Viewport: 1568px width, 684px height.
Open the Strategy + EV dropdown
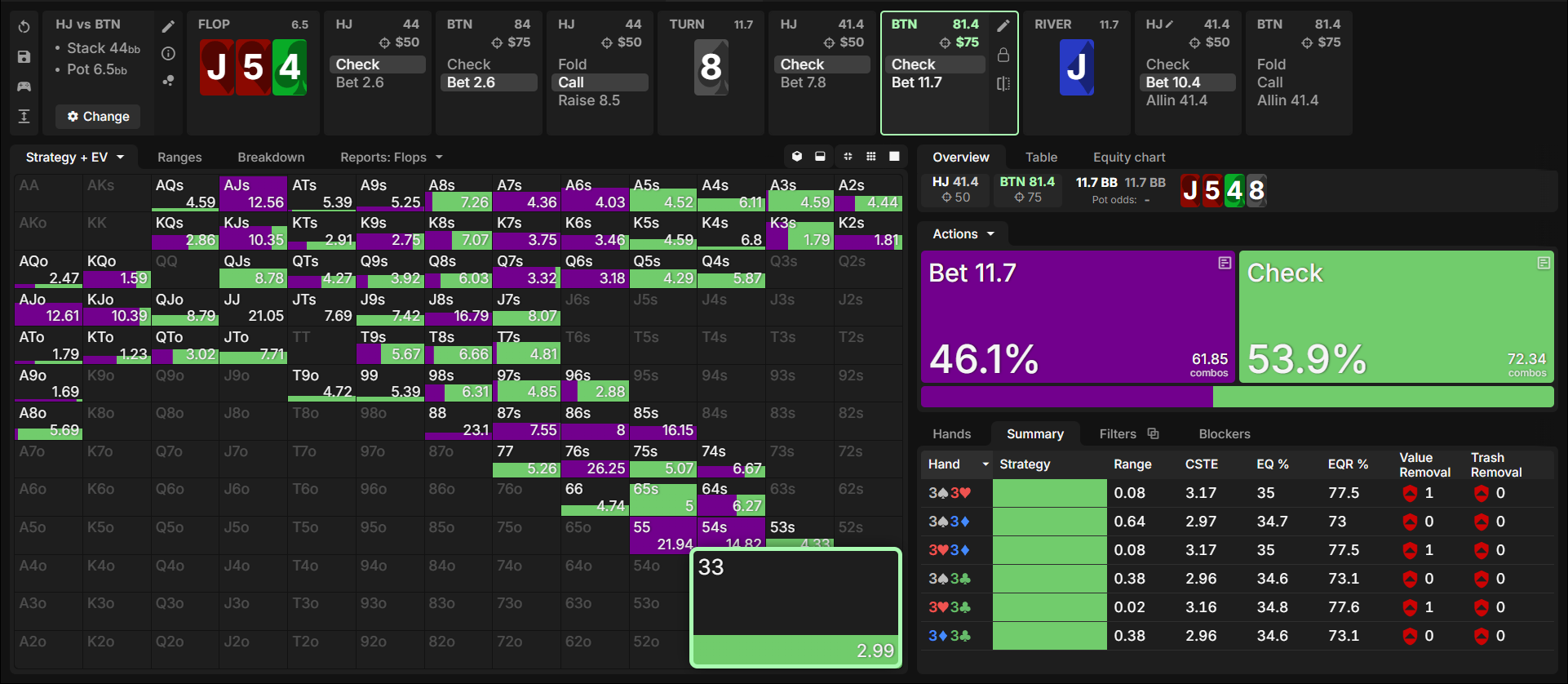pos(75,157)
